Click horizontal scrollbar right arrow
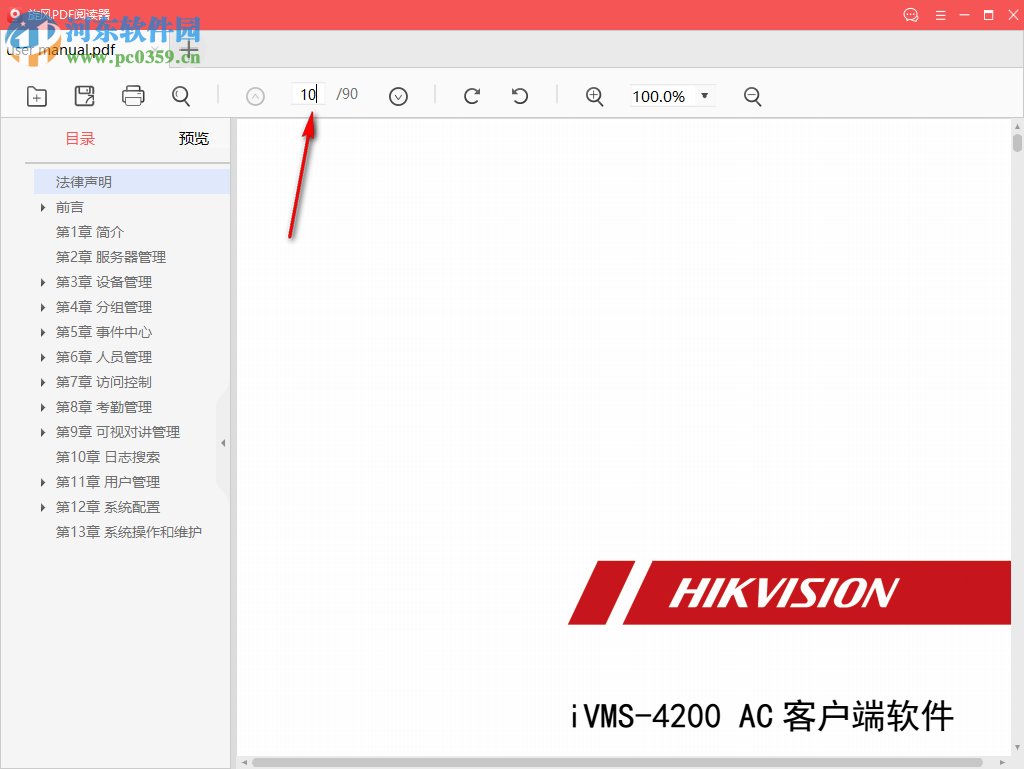 [x=1002, y=762]
